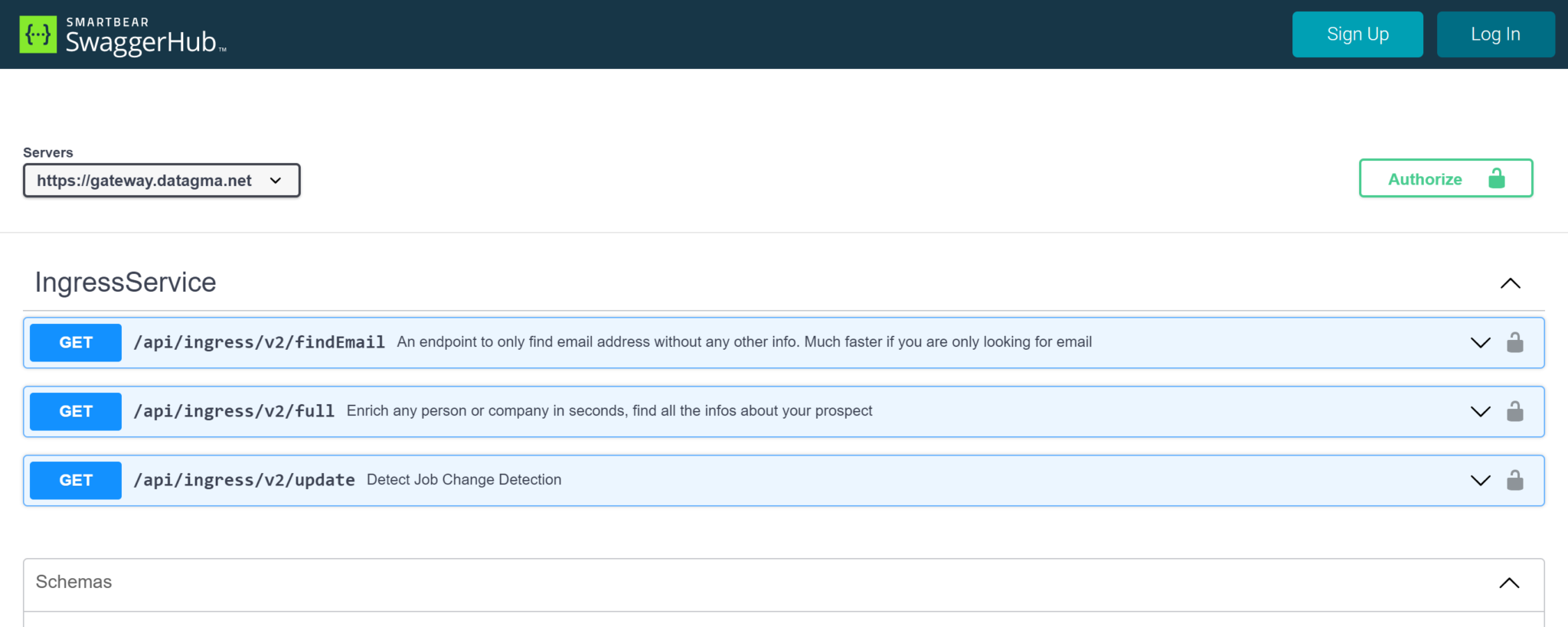Open the IngressService tag heading
Viewport: 1568px width, 627px height.
(x=126, y=282)
